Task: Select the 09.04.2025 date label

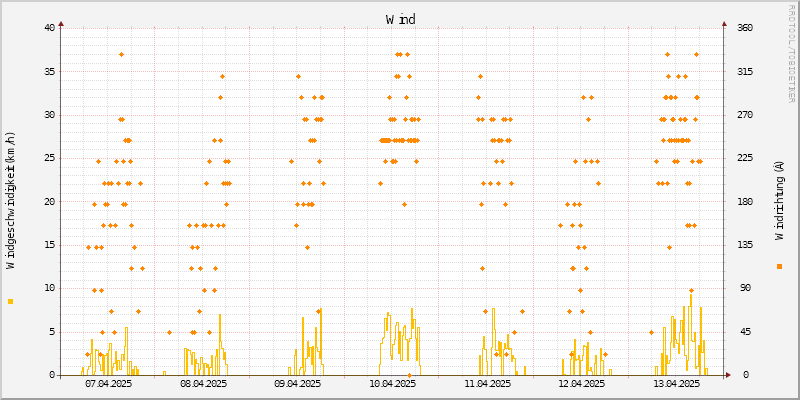Action: 297,383
